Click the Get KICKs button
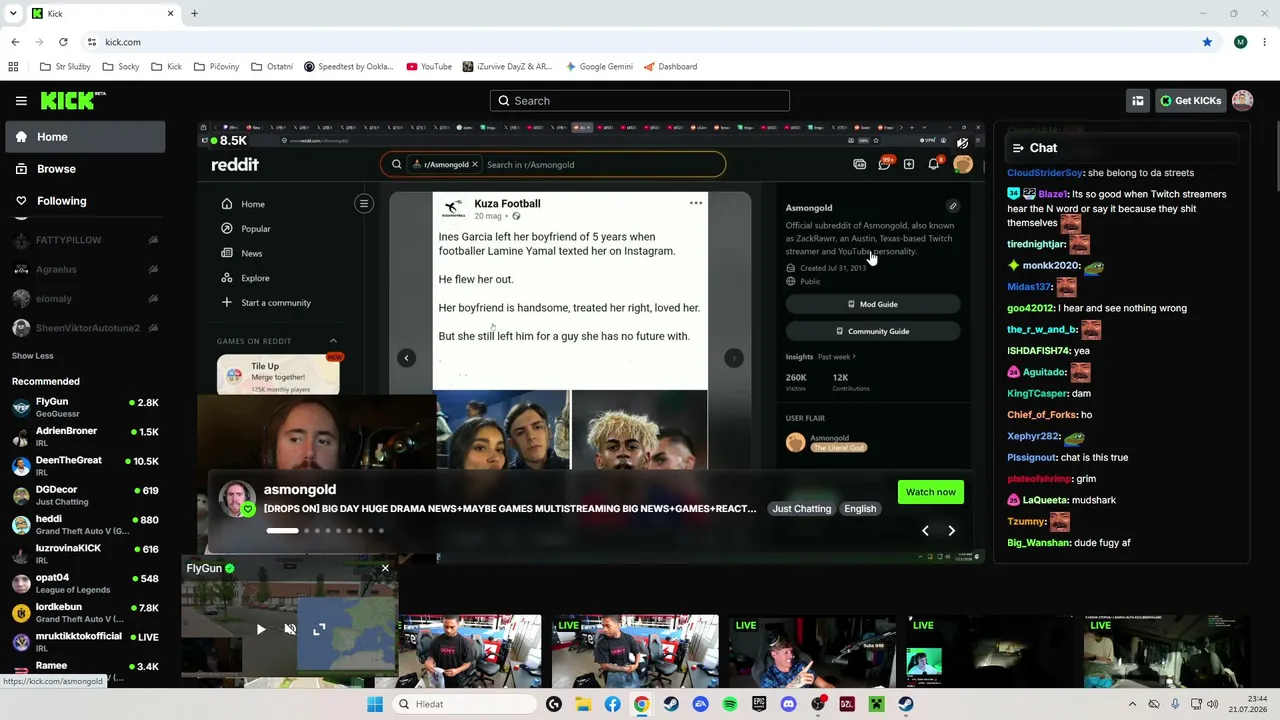 point(1190,101)
